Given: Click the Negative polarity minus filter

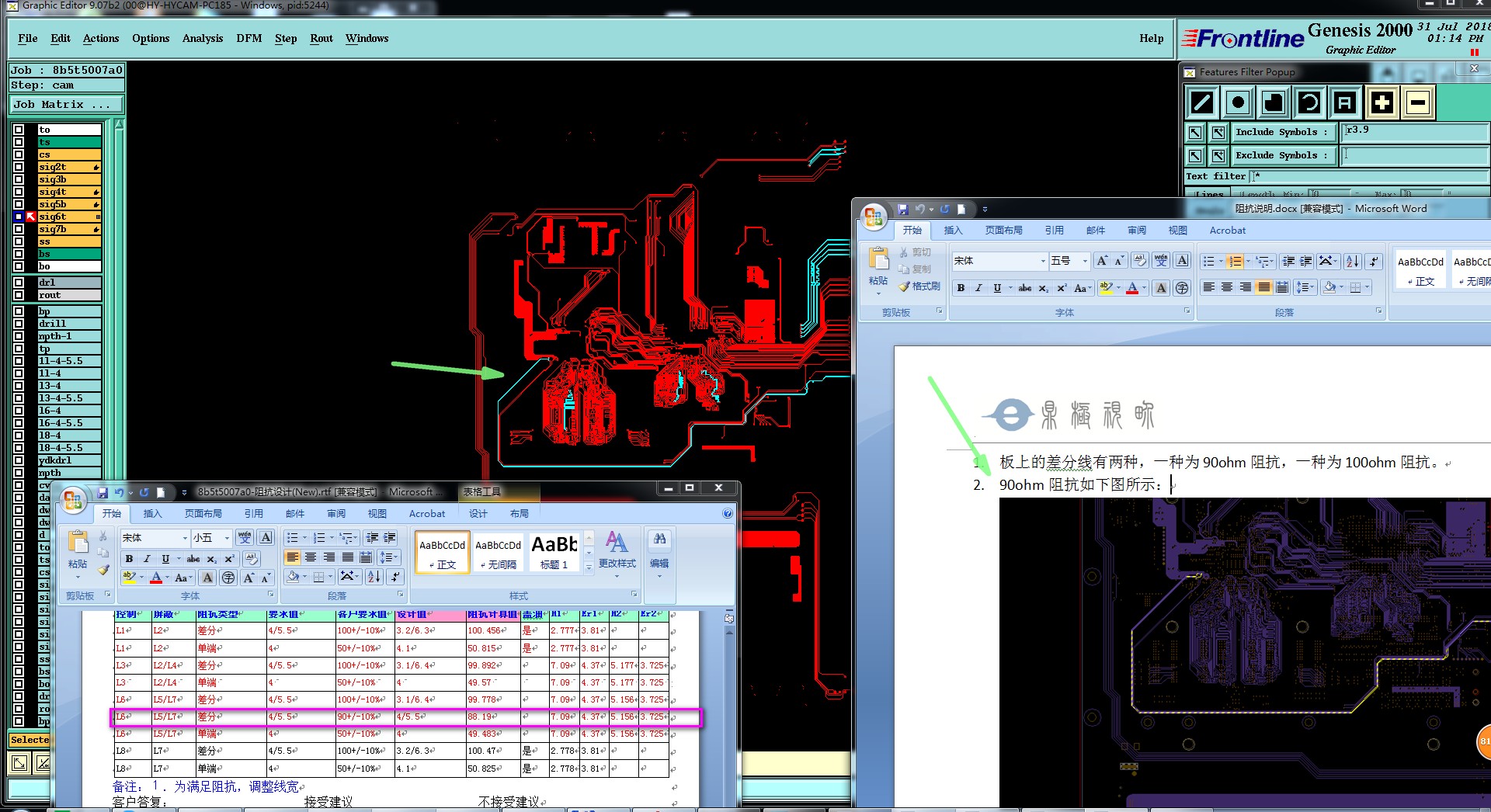Looking at the screenshot, I should coord(1417,102).
